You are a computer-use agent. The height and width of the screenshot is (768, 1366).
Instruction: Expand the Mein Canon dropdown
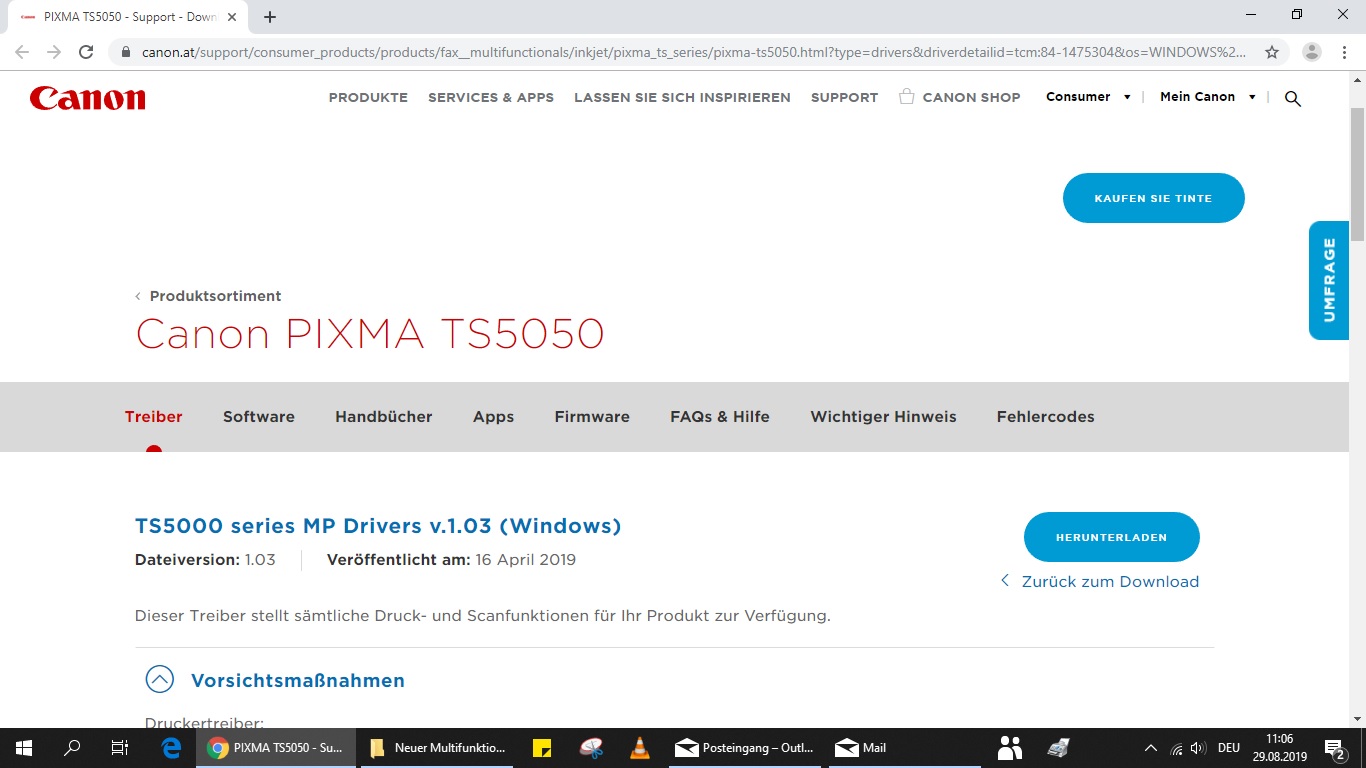click(x=1208, y=97)
